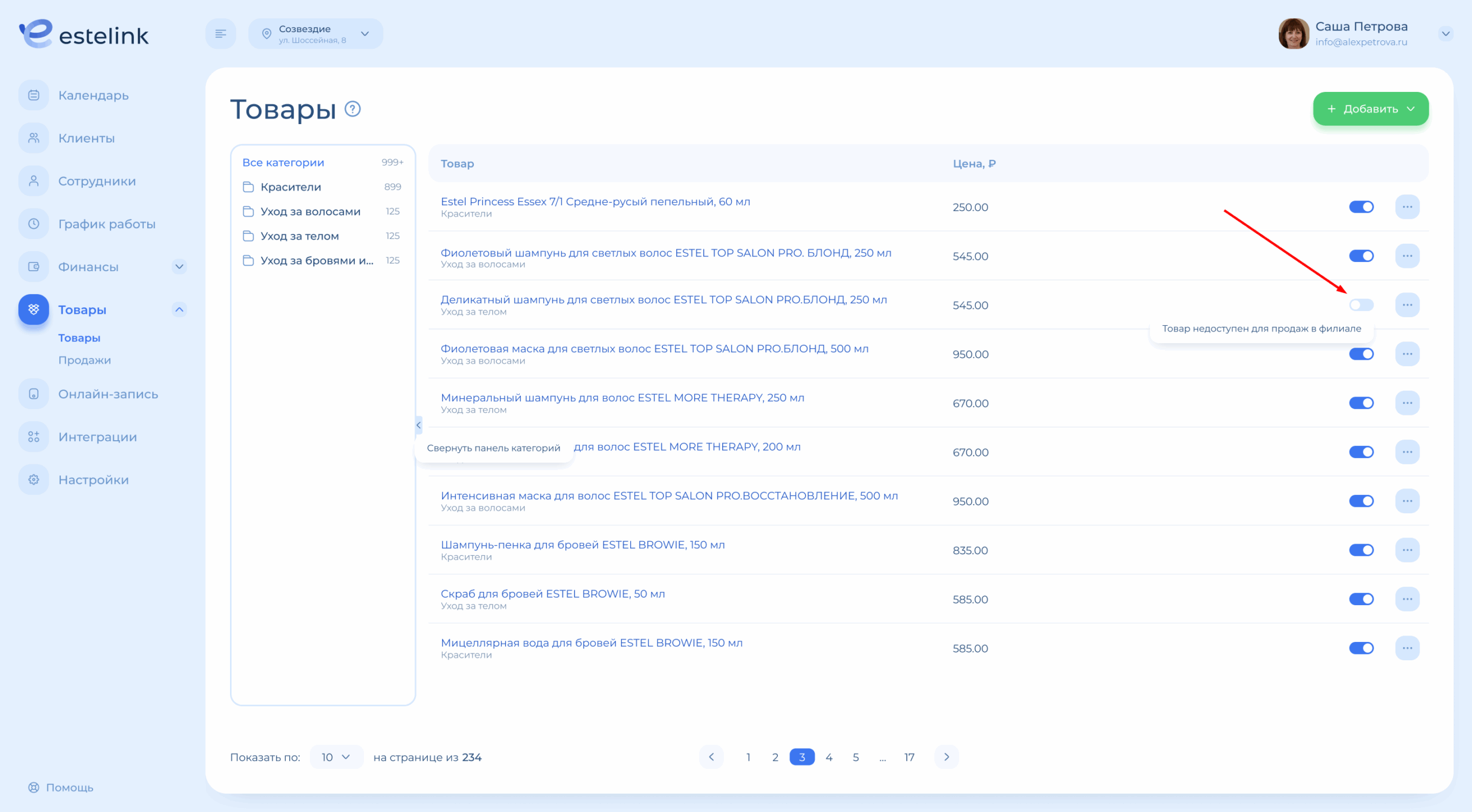Click Саша Петрова profile avatar
The width and height of the screenshot is (1472, 812).
1294,34
